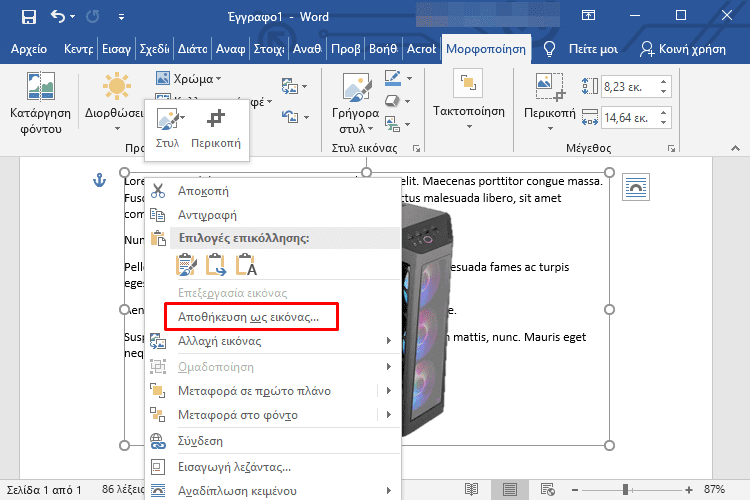750x500 pixels.
Task: Click the picture height field 8,23 εκ.
Action: coord(629,87)
